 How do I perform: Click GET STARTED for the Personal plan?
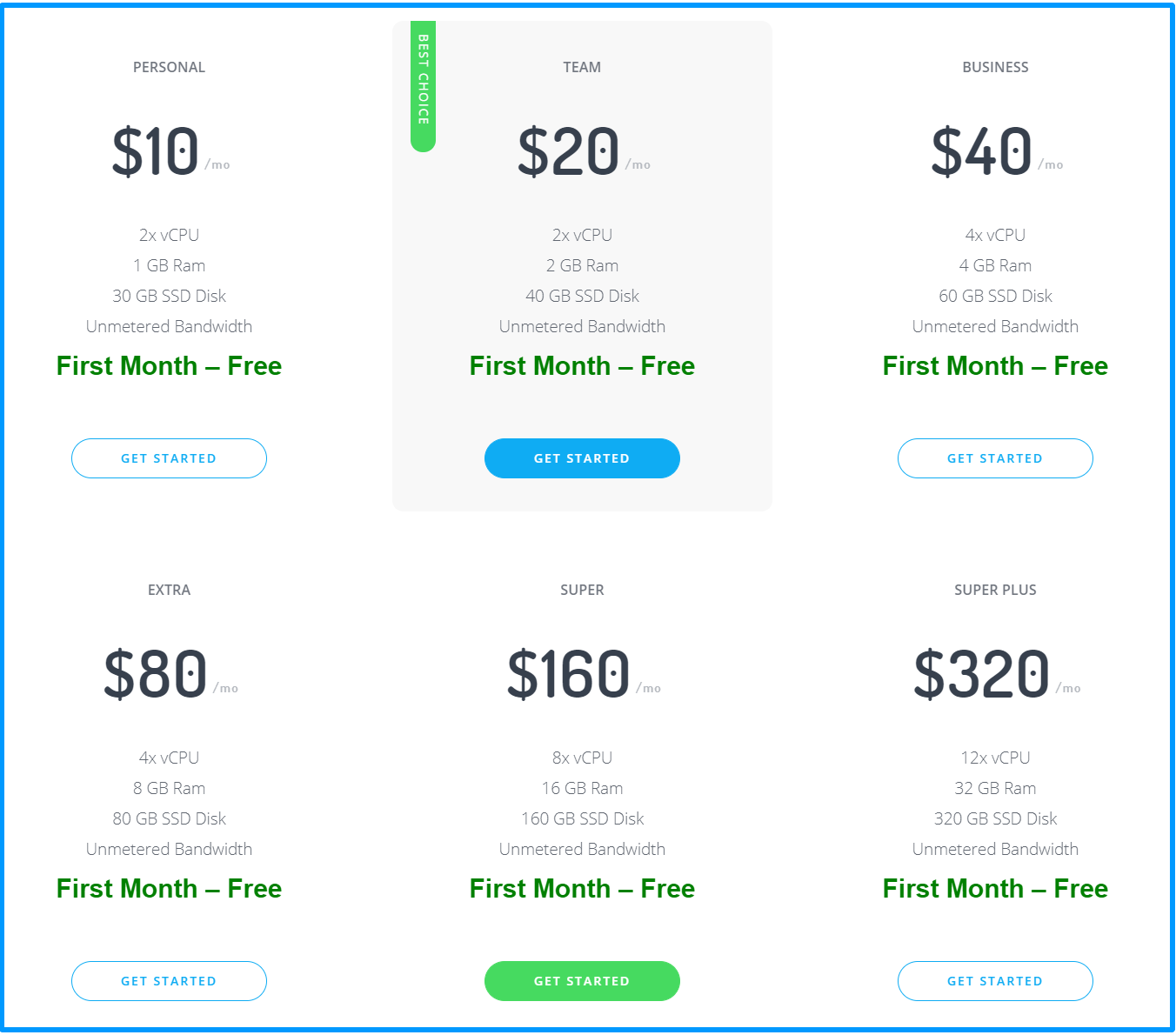tap(169, 458)
